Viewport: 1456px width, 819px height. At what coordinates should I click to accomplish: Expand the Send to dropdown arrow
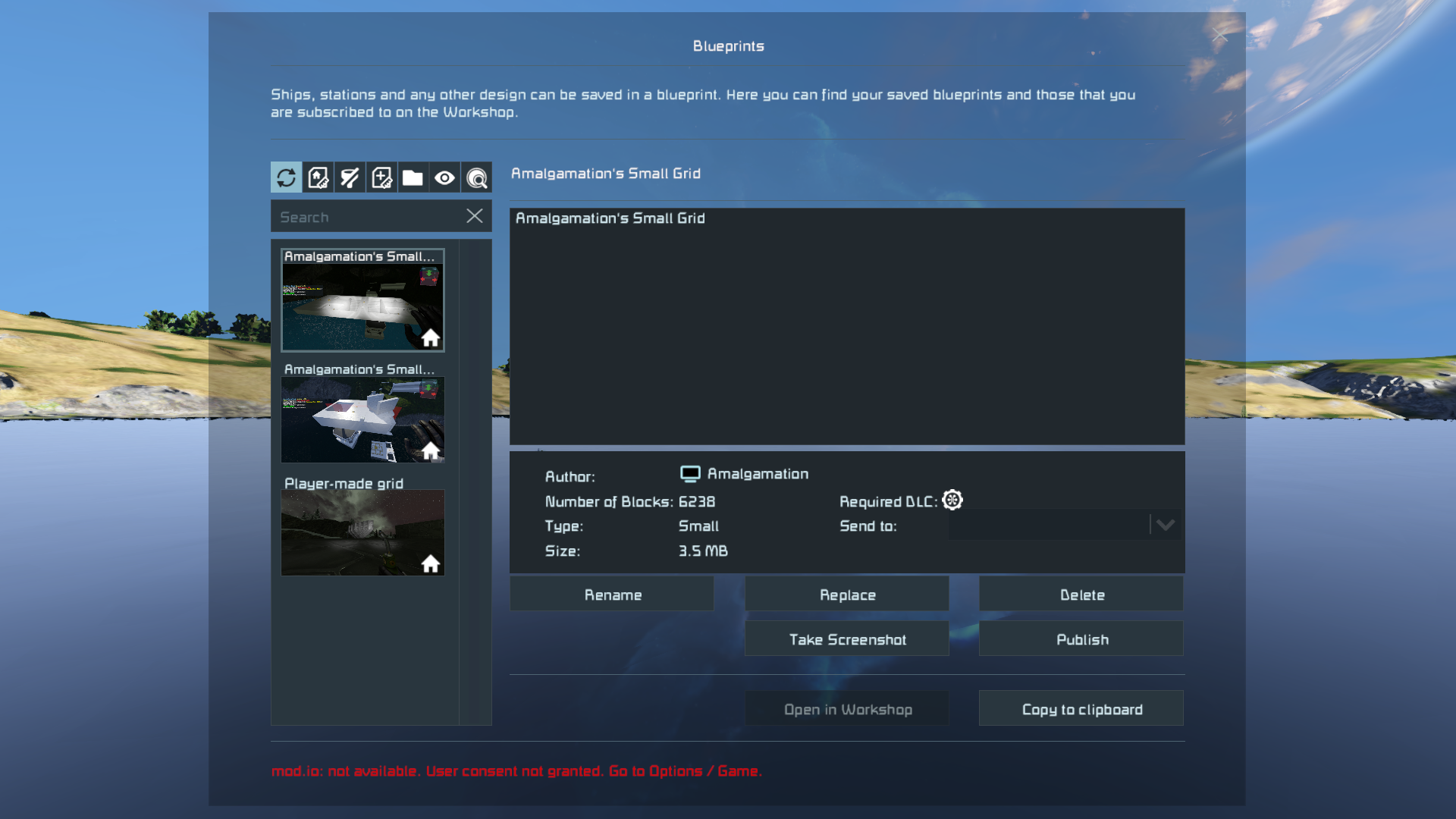click(x=1166, y=525)
